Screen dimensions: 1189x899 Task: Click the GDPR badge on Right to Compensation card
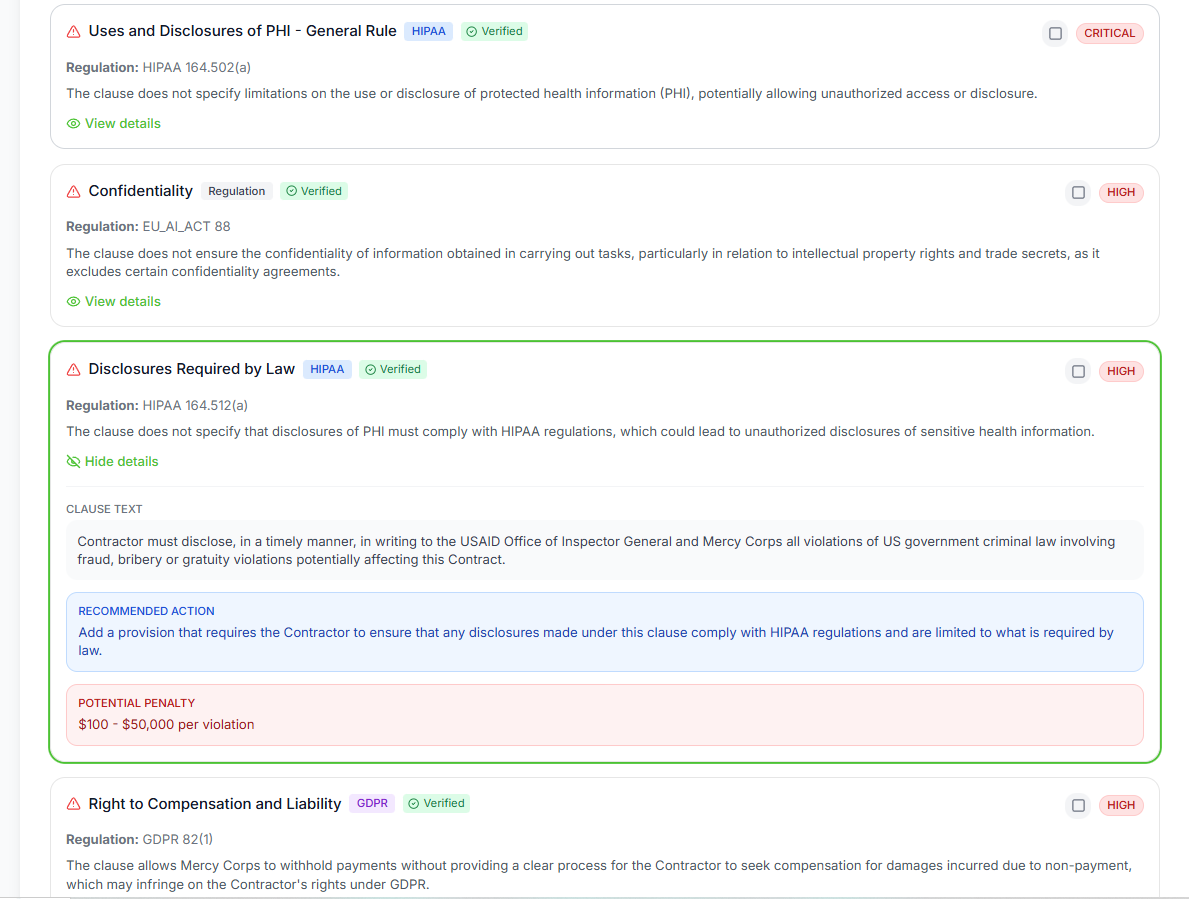pos(371,803)
